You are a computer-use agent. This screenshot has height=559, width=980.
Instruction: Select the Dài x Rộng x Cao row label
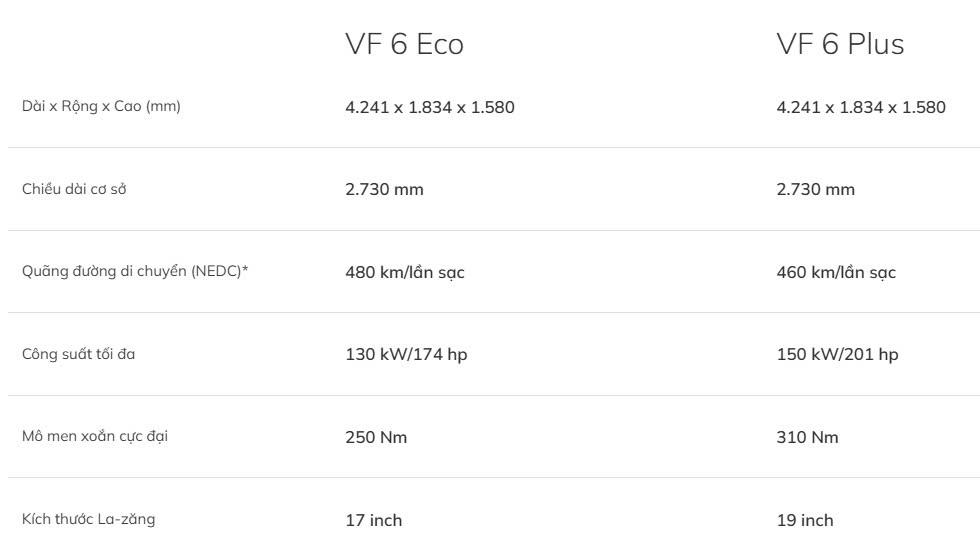101,107
